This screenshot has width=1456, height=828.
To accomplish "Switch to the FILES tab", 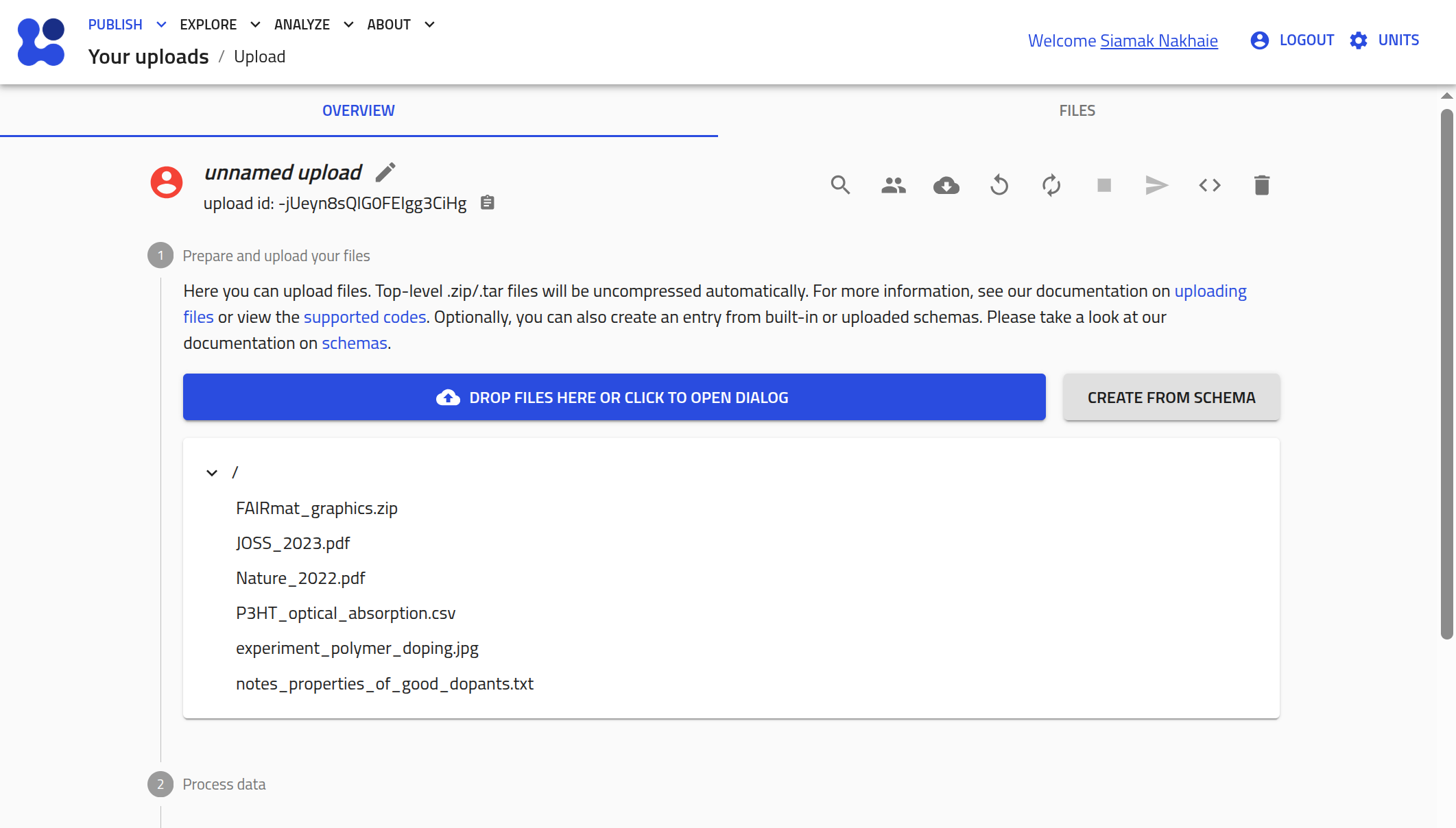I will 1076,110.
